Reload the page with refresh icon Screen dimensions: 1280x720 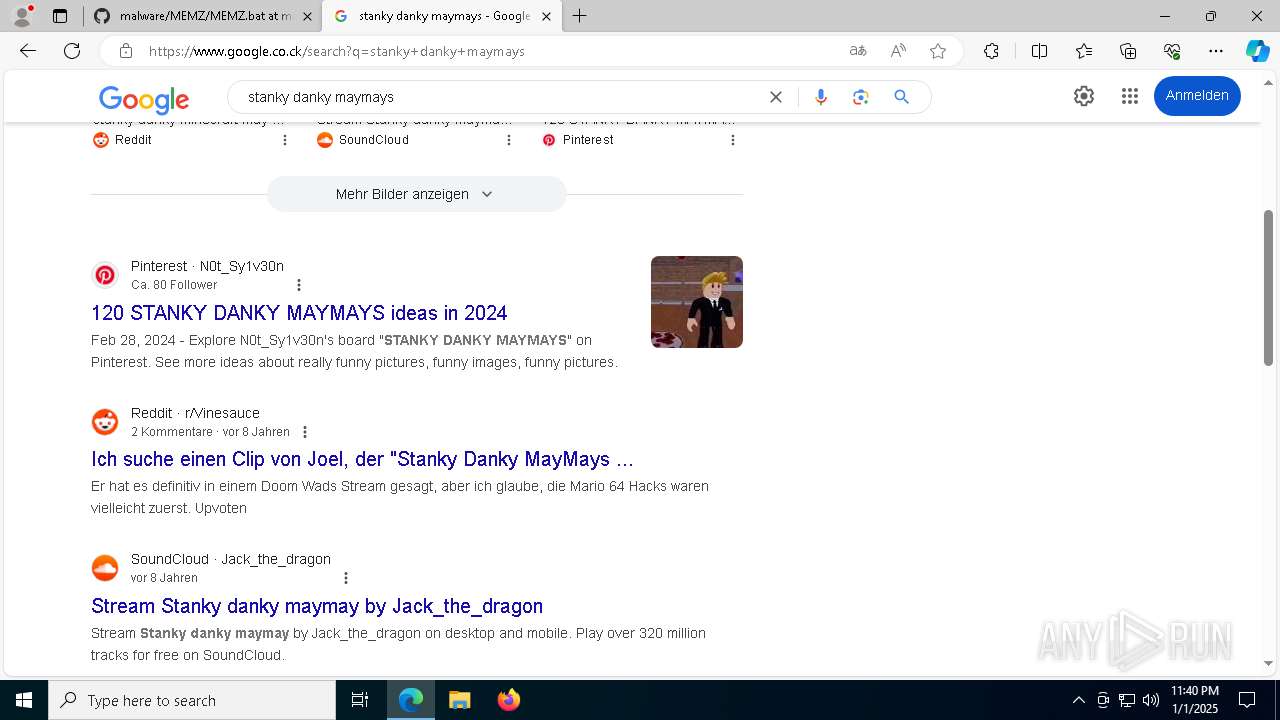72,51
